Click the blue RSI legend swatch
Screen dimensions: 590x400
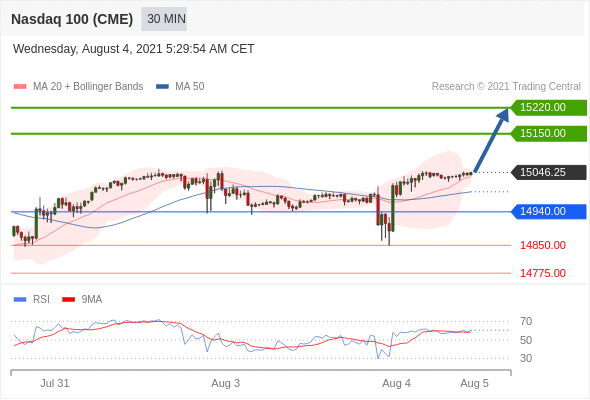(x=20, y=300)
